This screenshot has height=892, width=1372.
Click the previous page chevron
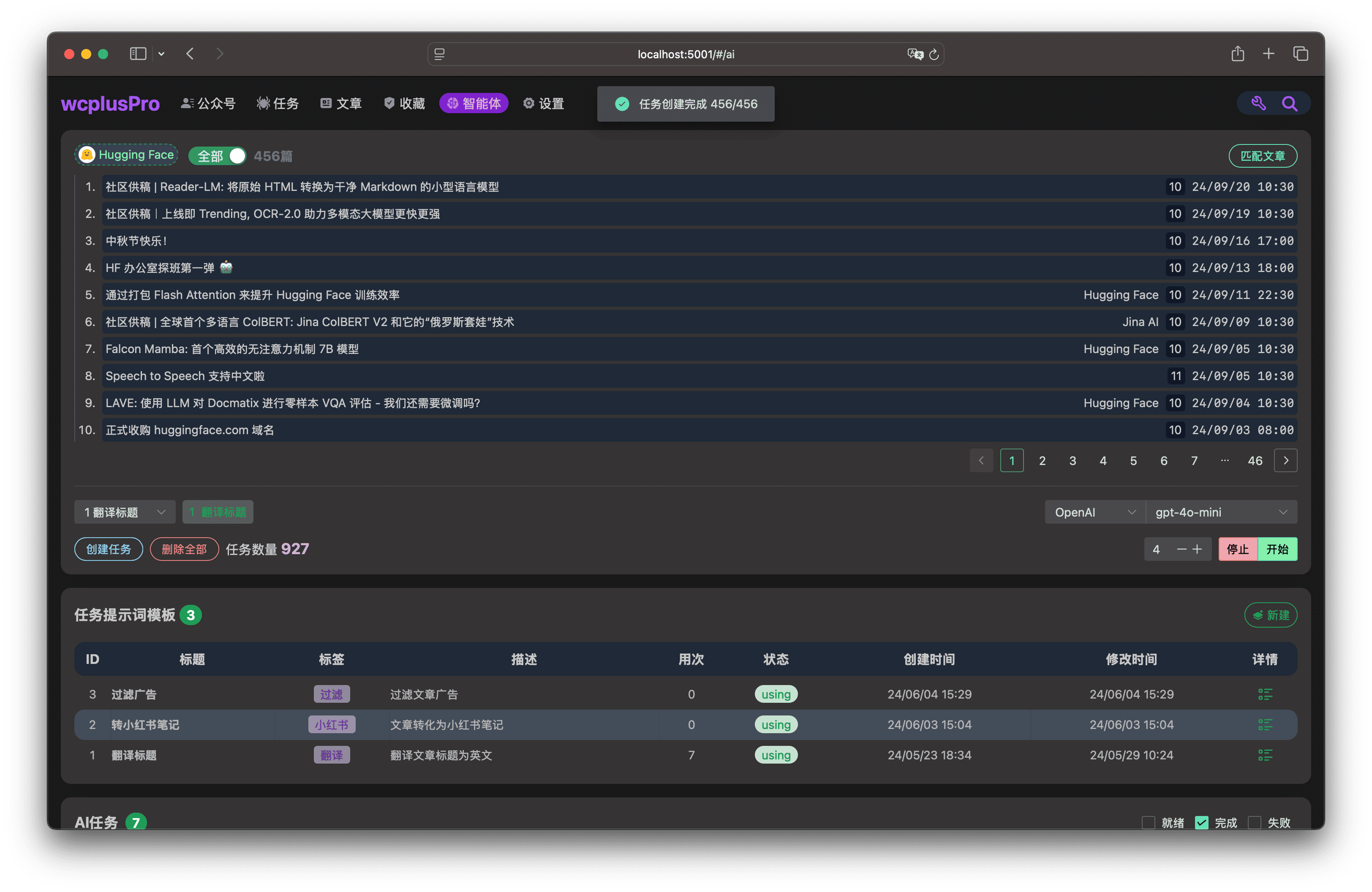click(981, 460)
